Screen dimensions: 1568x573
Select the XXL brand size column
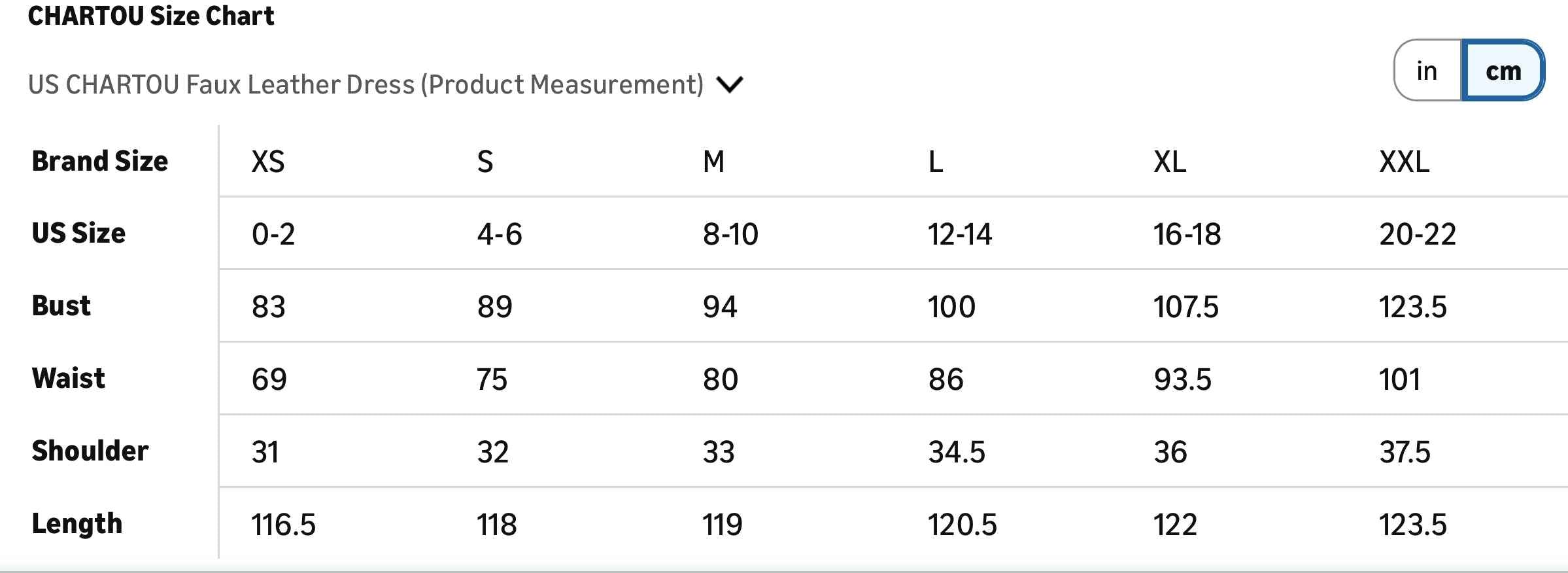1404,162
